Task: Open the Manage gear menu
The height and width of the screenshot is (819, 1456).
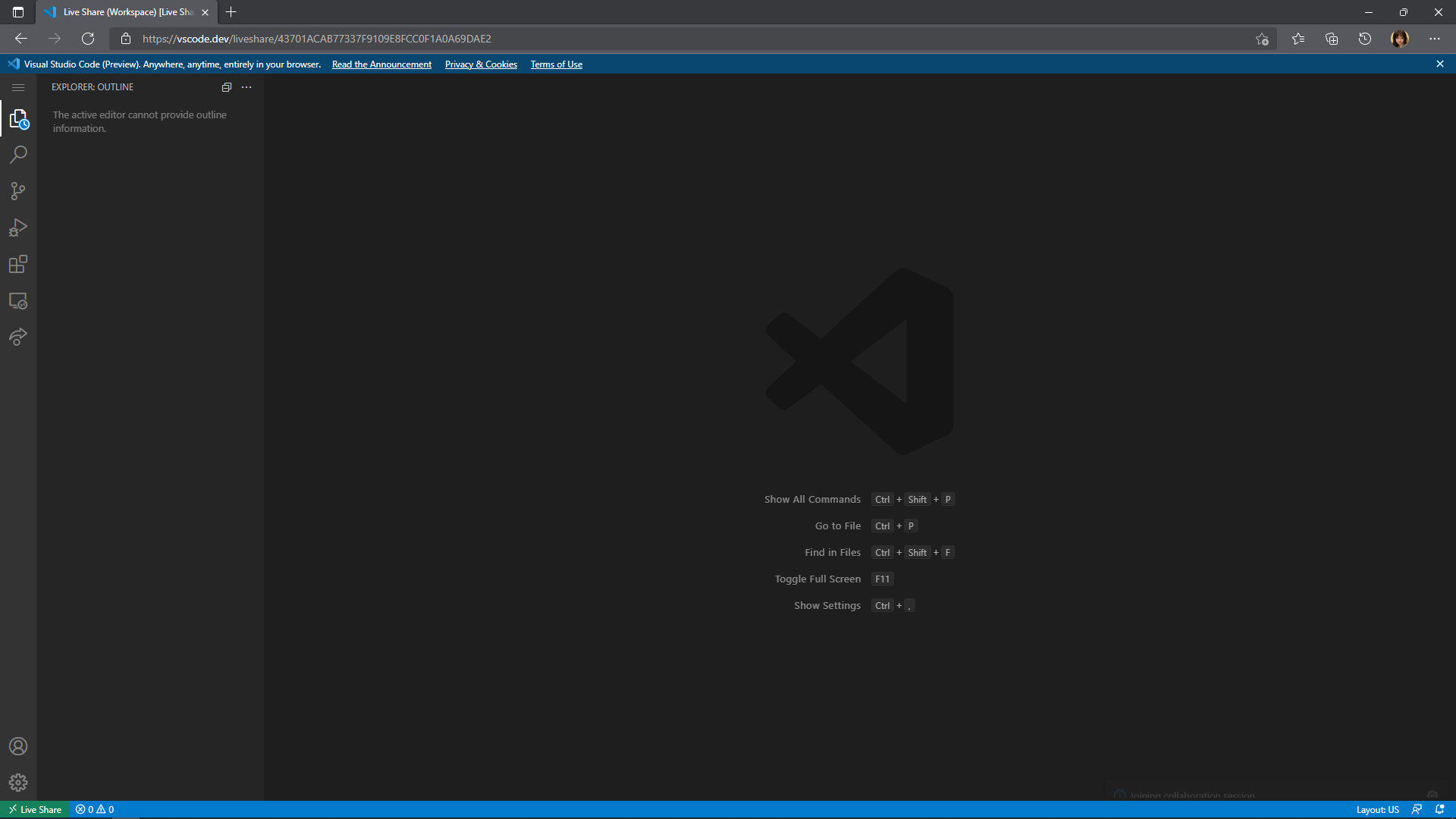Action: (18, 782)
